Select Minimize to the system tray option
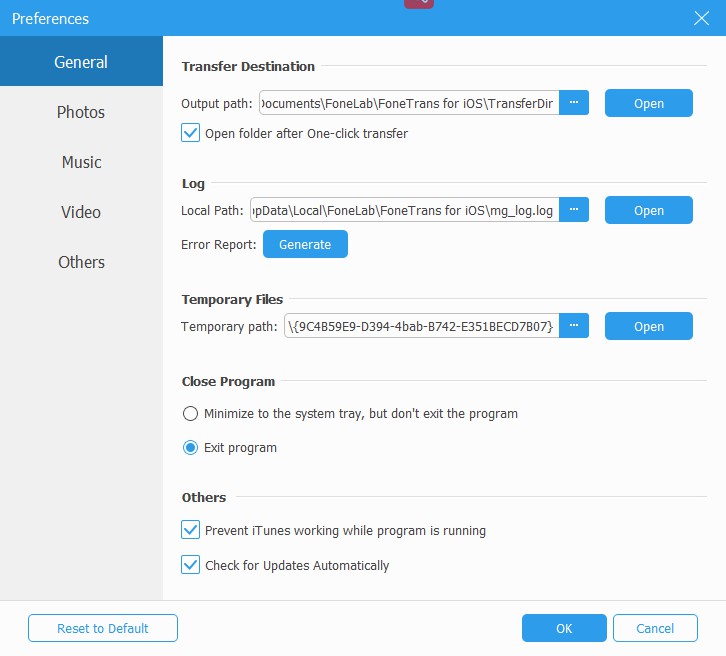Viewport: 726px width, 656px height. (x=190, y=413)
